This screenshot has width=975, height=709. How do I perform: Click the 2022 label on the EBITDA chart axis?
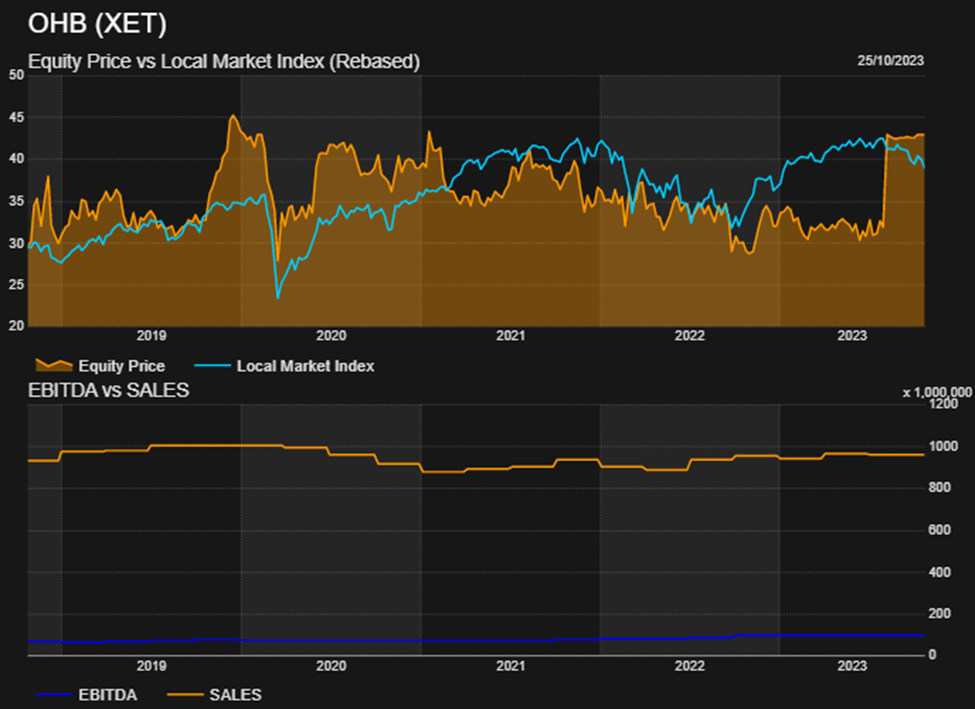[690, 666]
